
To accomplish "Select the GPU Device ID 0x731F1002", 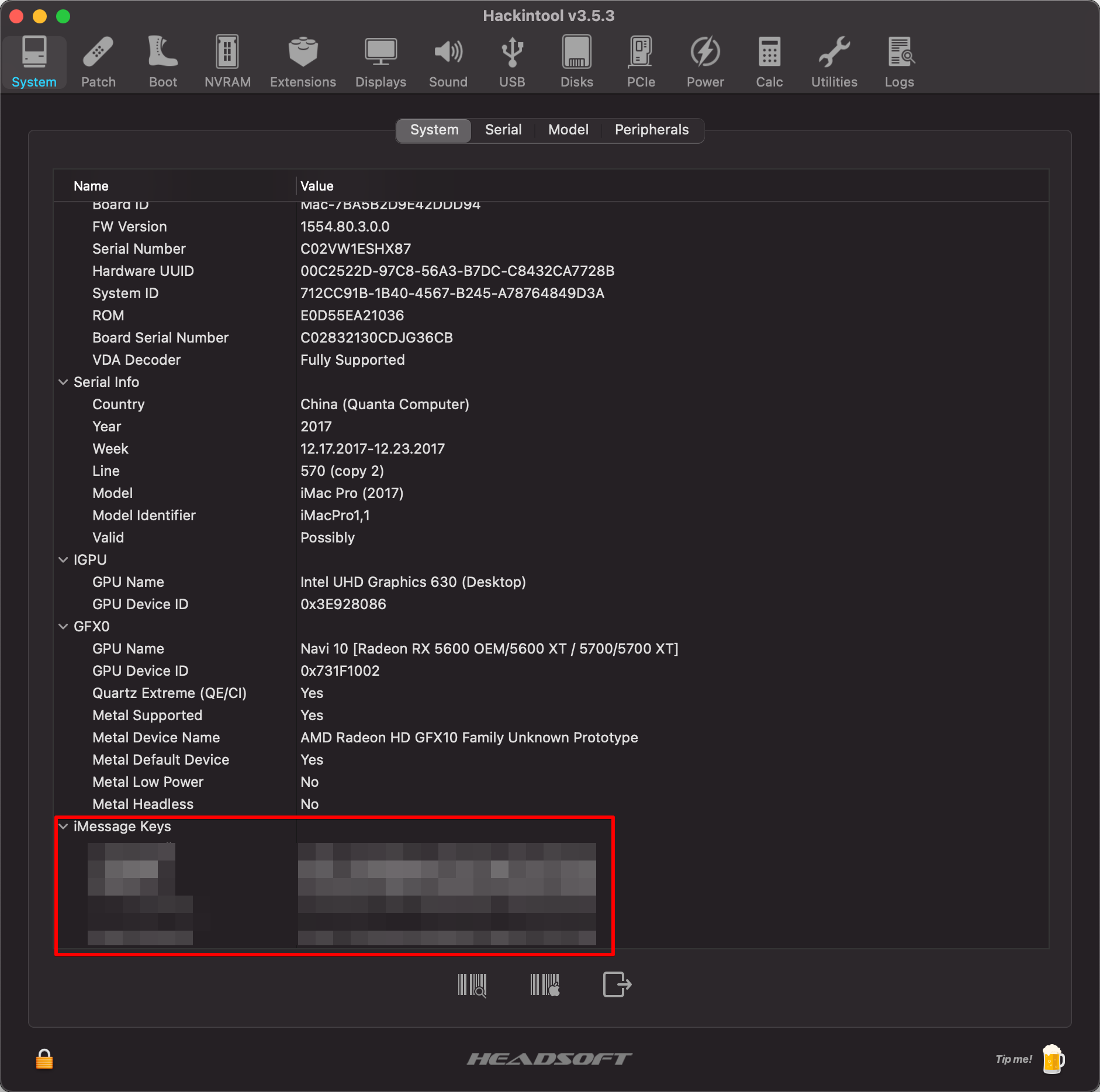I will pos(340,671).
